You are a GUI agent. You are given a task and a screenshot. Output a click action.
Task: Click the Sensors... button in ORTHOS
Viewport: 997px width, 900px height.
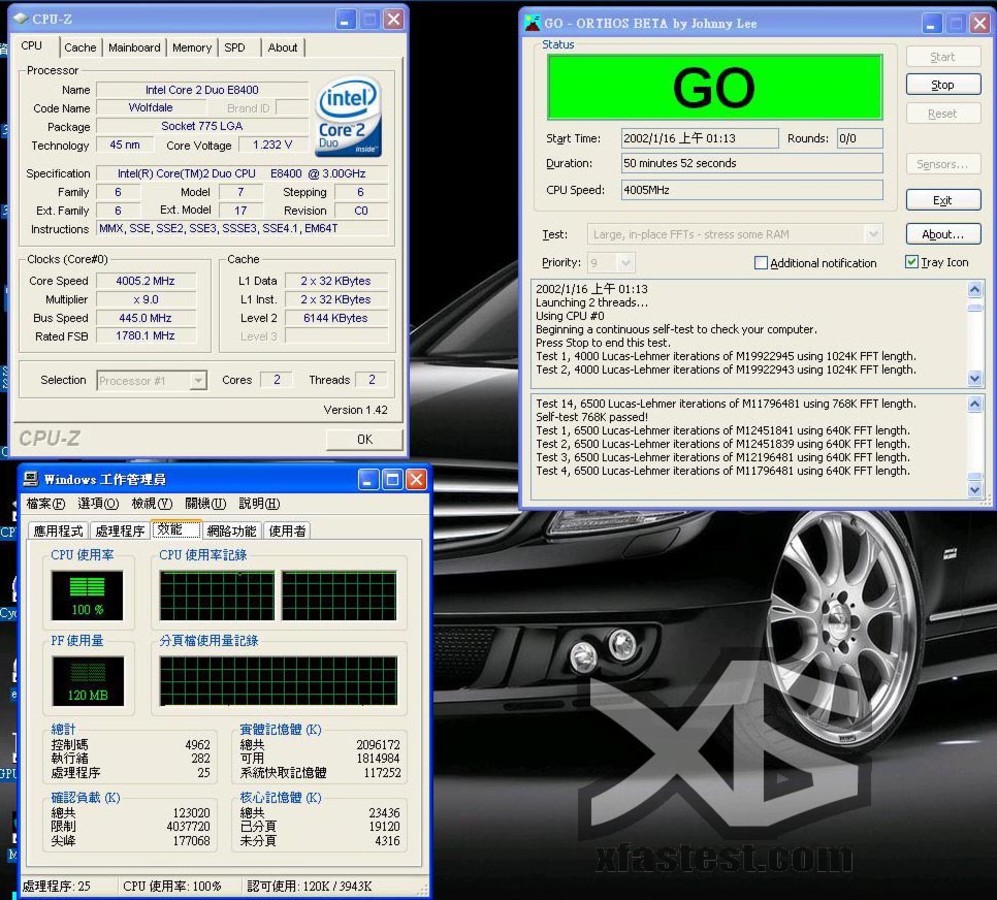(943, 164)
